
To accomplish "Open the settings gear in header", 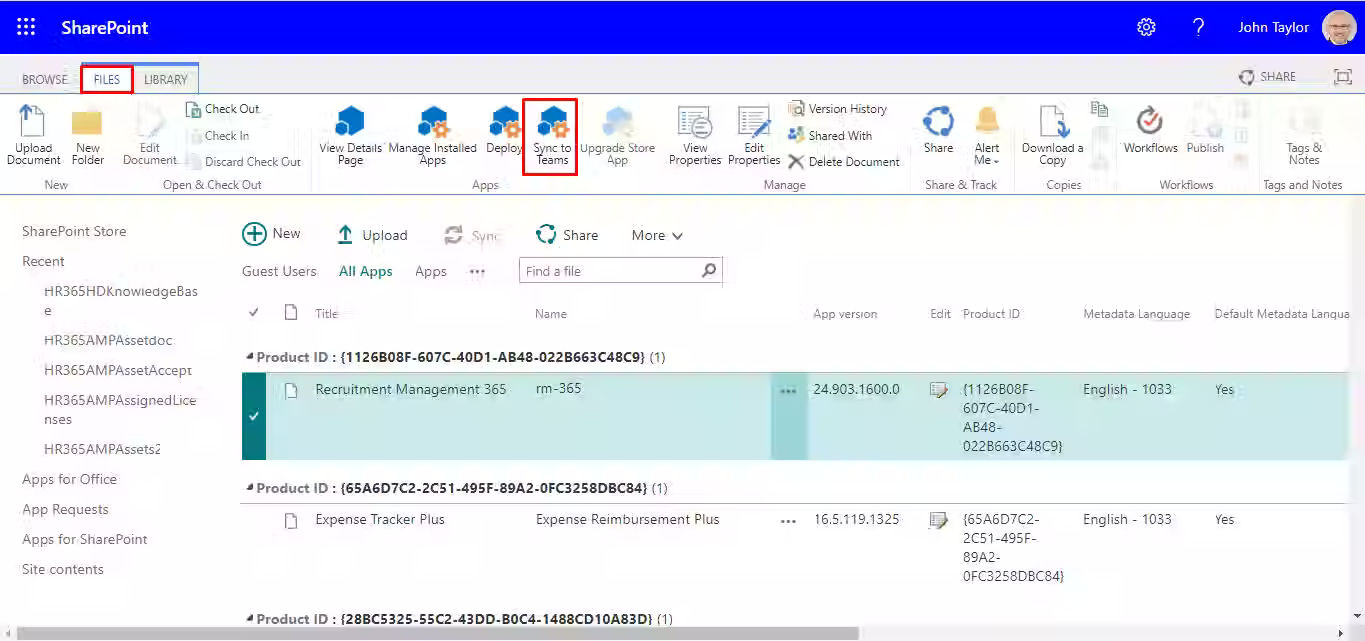I will click(x=1146, y=27).
